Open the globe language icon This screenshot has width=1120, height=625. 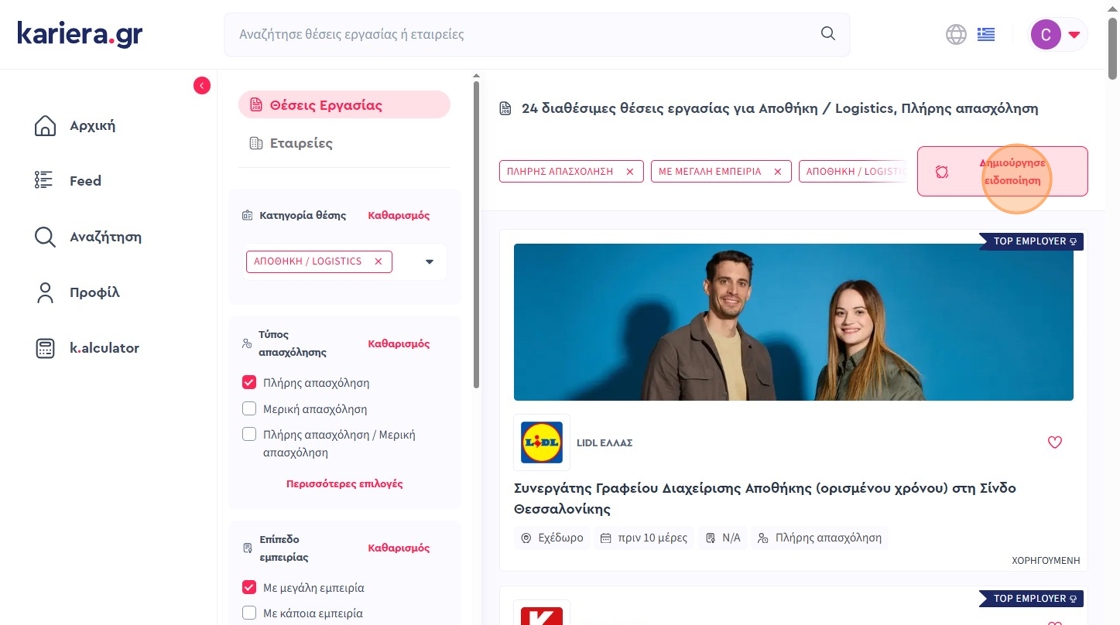point(956,34)
